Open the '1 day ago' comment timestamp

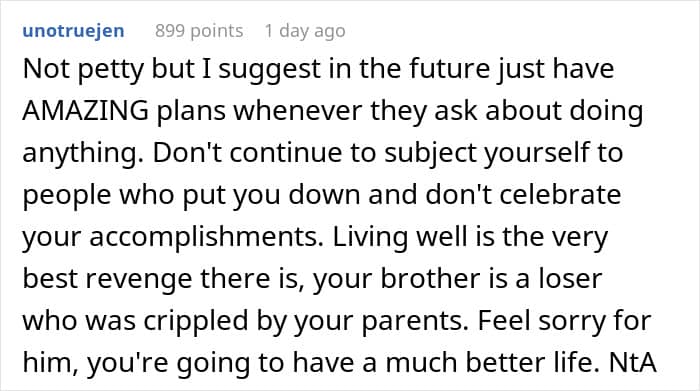tap(305, 31)
